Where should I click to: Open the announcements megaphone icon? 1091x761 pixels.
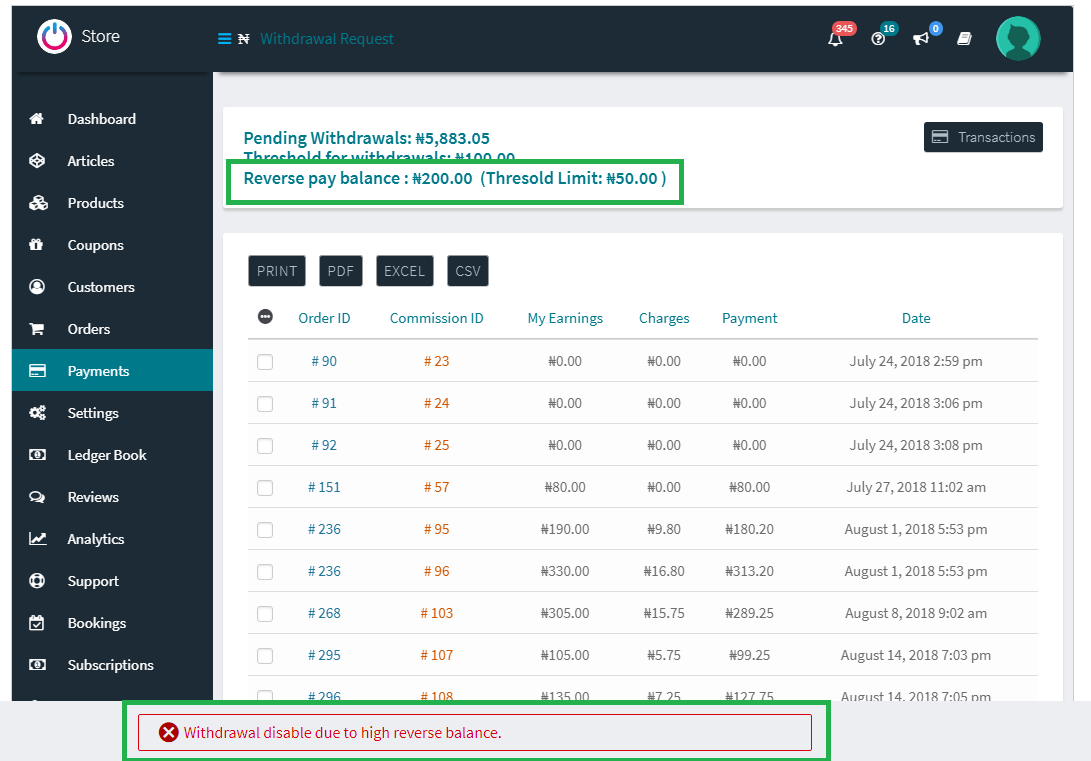[921, 39]
